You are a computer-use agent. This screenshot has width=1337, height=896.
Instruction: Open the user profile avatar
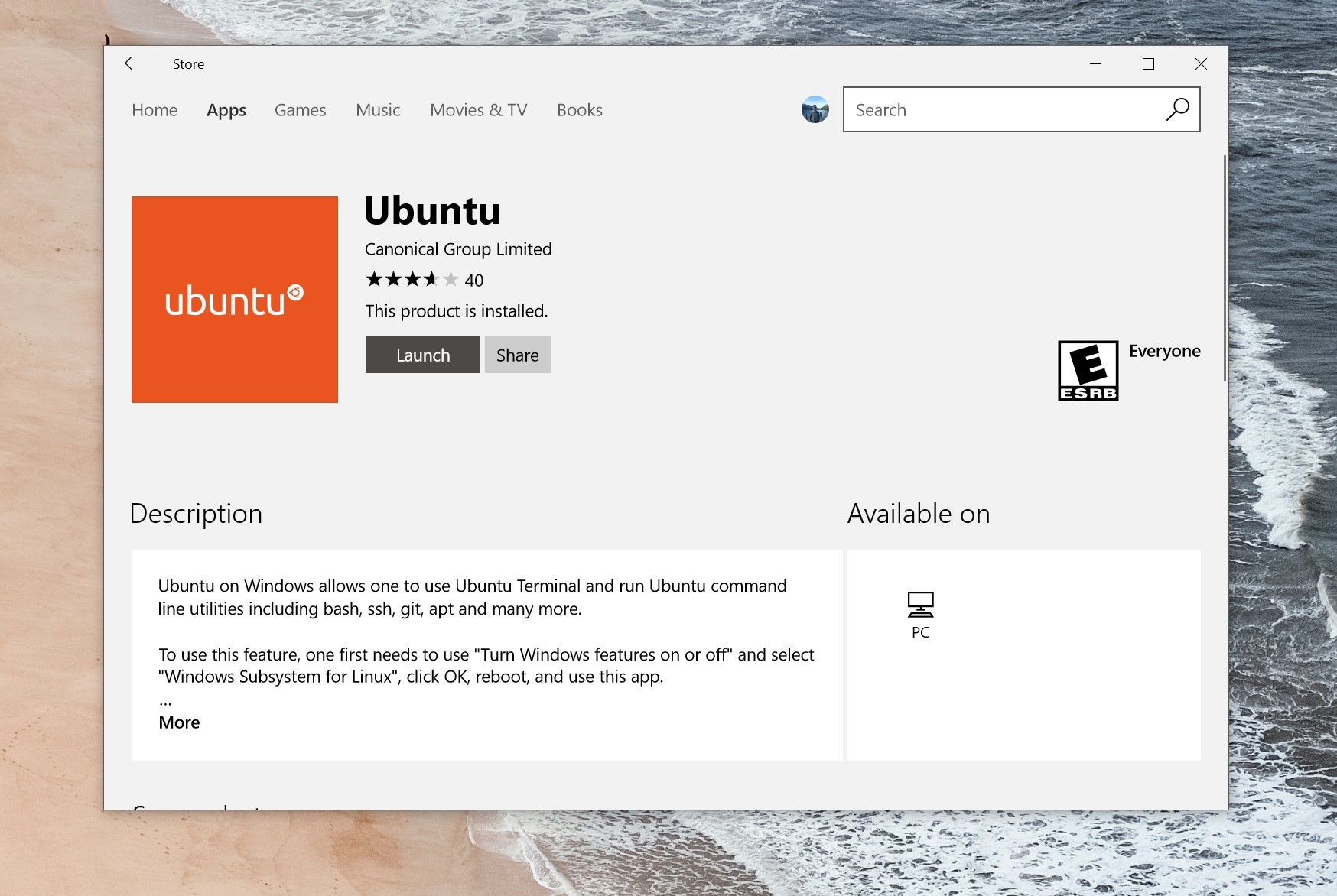[x=815, y=109]
